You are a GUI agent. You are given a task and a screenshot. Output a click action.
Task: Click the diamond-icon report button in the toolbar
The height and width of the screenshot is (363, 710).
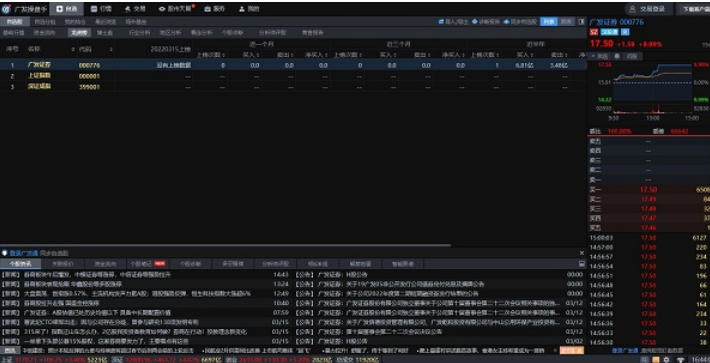(x=486, y=21)
